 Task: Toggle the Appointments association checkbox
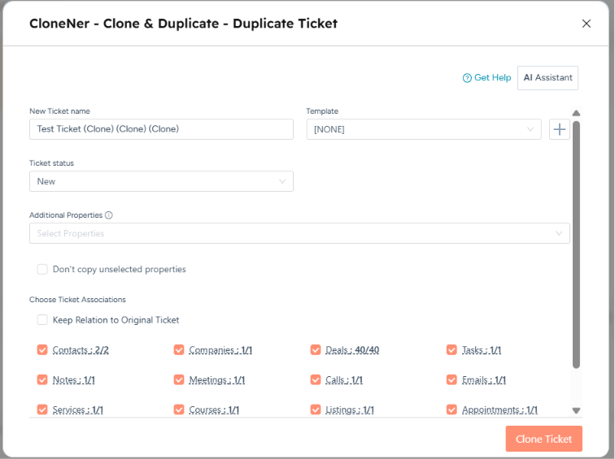point(451,410)
